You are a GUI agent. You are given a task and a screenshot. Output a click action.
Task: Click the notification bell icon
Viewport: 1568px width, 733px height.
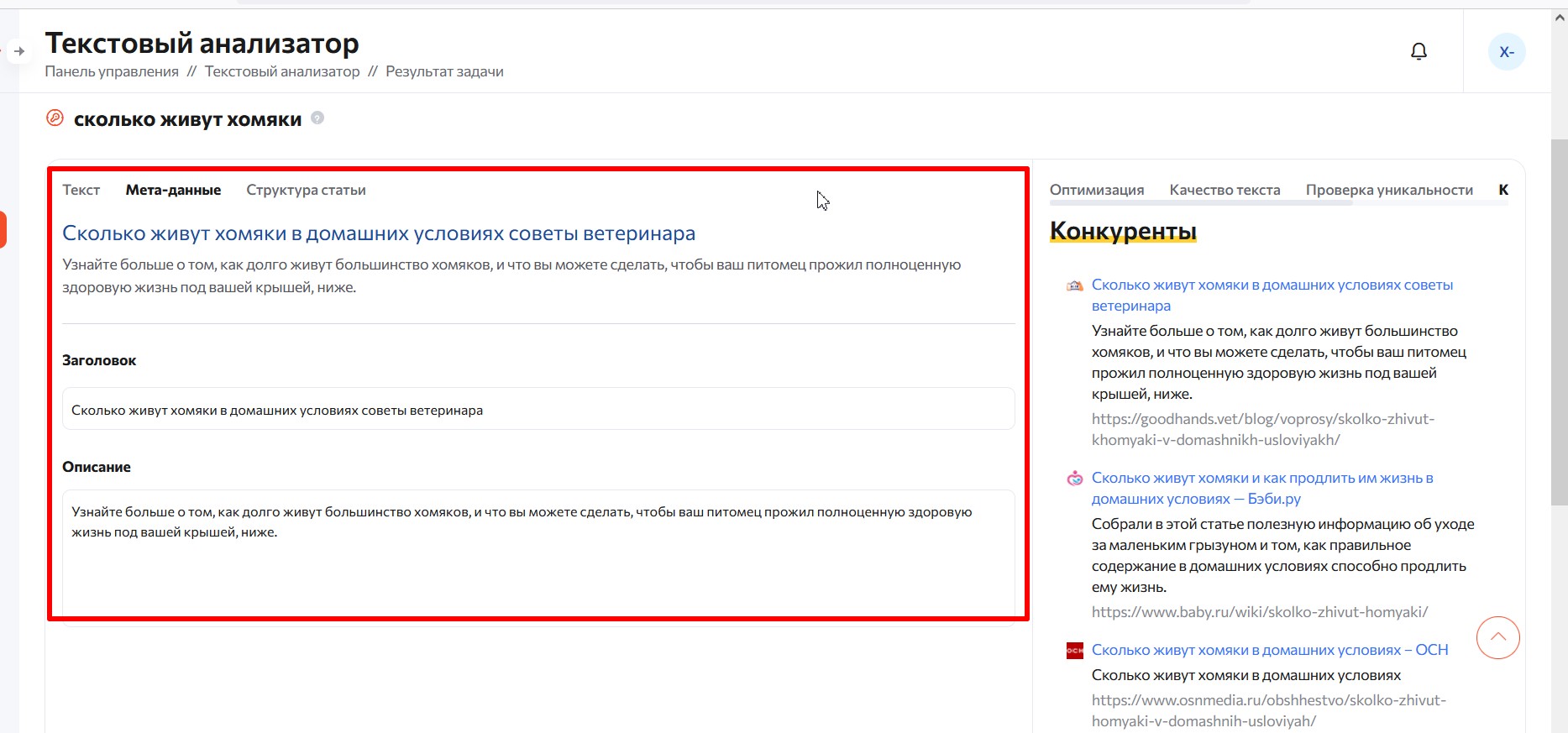click(x=1419, y=52)
